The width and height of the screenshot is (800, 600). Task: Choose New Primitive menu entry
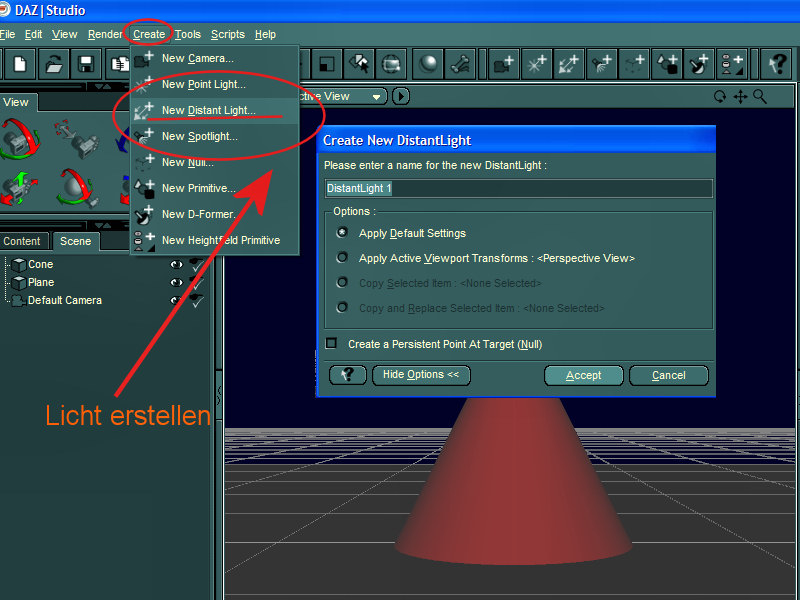pyautogui.click(x=214, y=189)
